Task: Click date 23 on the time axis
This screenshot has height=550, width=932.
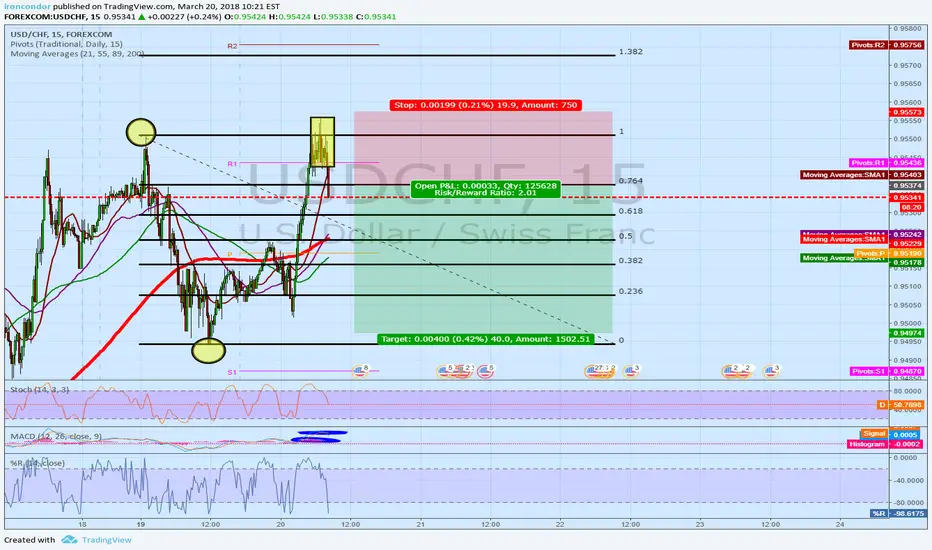Action: point(700,524)
